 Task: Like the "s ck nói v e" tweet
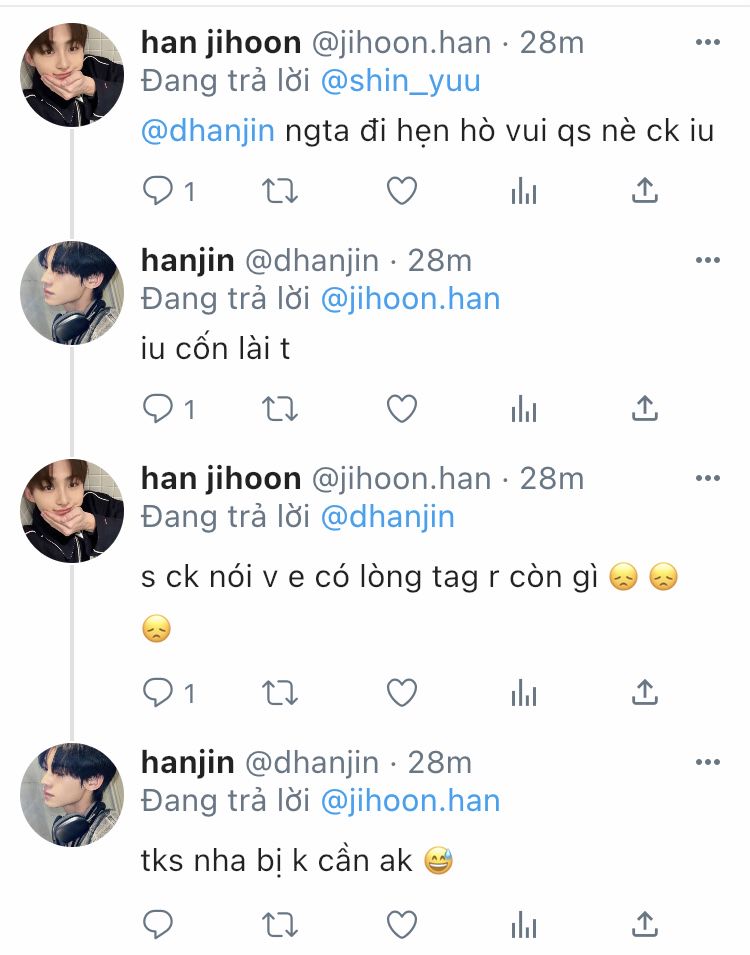tap(402, 693)
